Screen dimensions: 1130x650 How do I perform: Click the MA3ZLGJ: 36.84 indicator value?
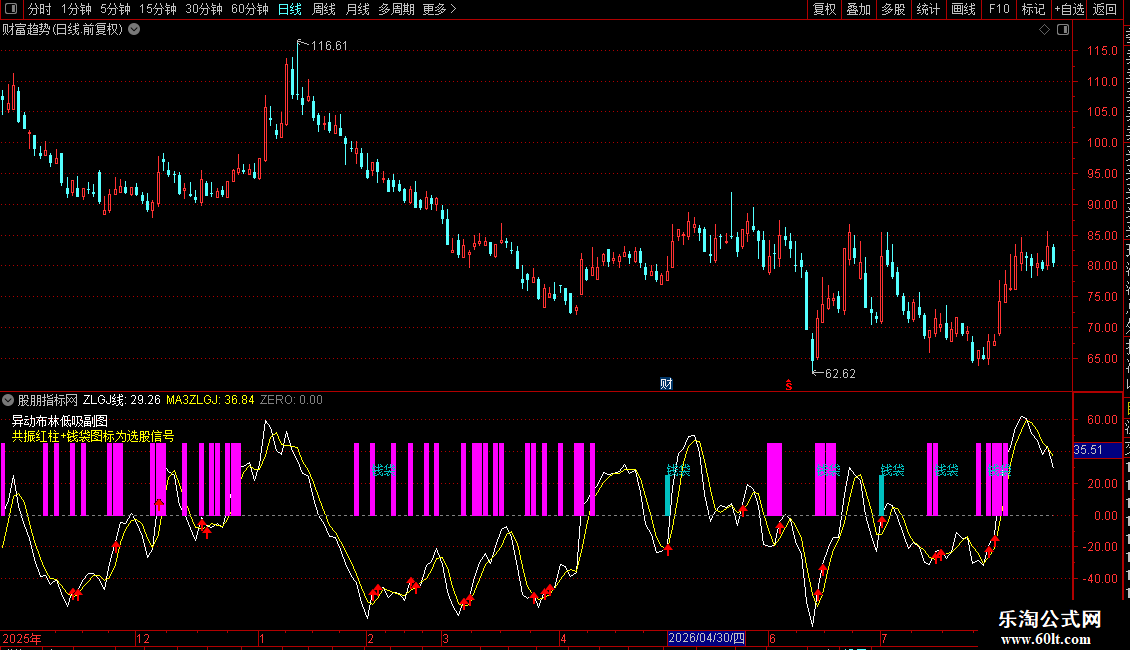[x=210, y=400]
